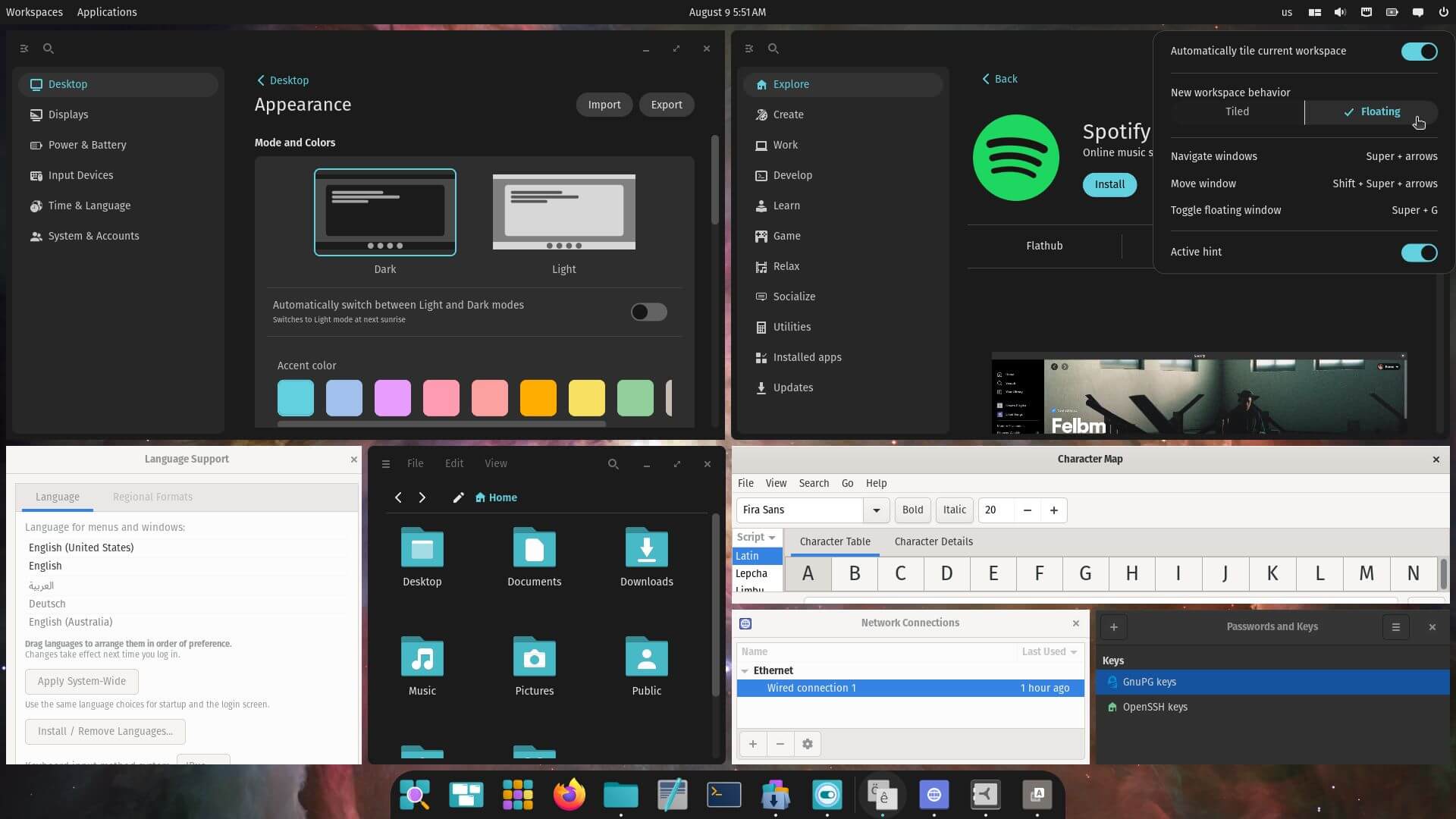The width and height of the screenshot is (1456, 819).
Task: Click the pencil icon to edit path
Action: coord(458,497)
